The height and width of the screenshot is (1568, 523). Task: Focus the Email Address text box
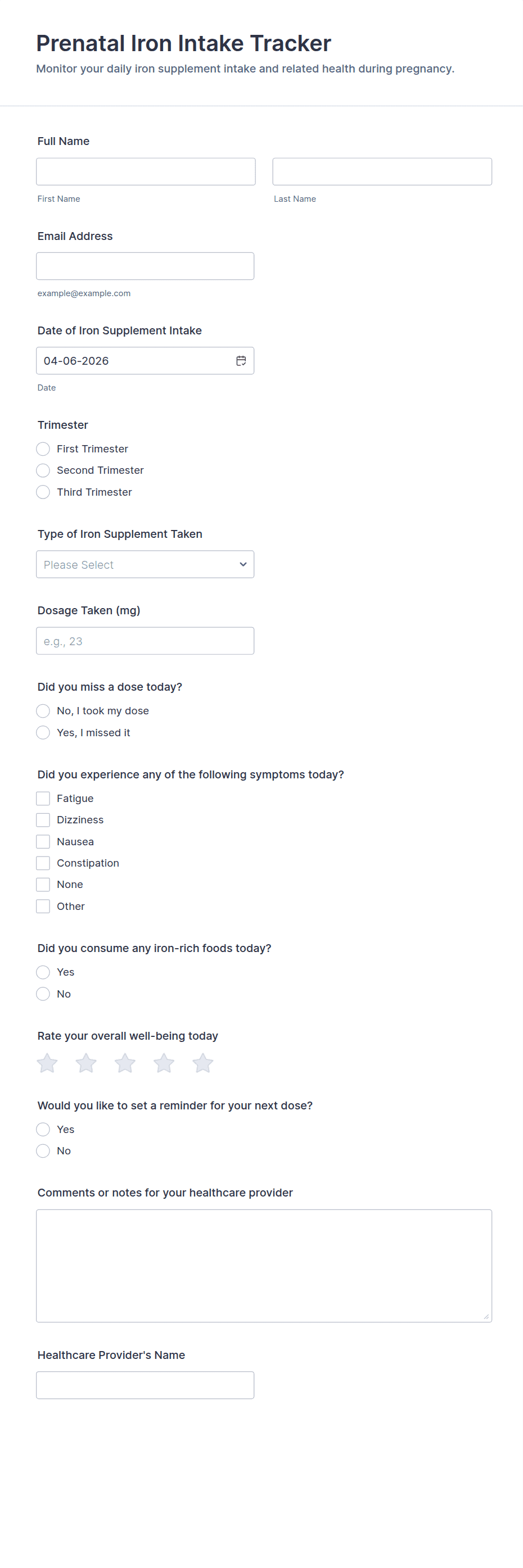pos(145,266)
